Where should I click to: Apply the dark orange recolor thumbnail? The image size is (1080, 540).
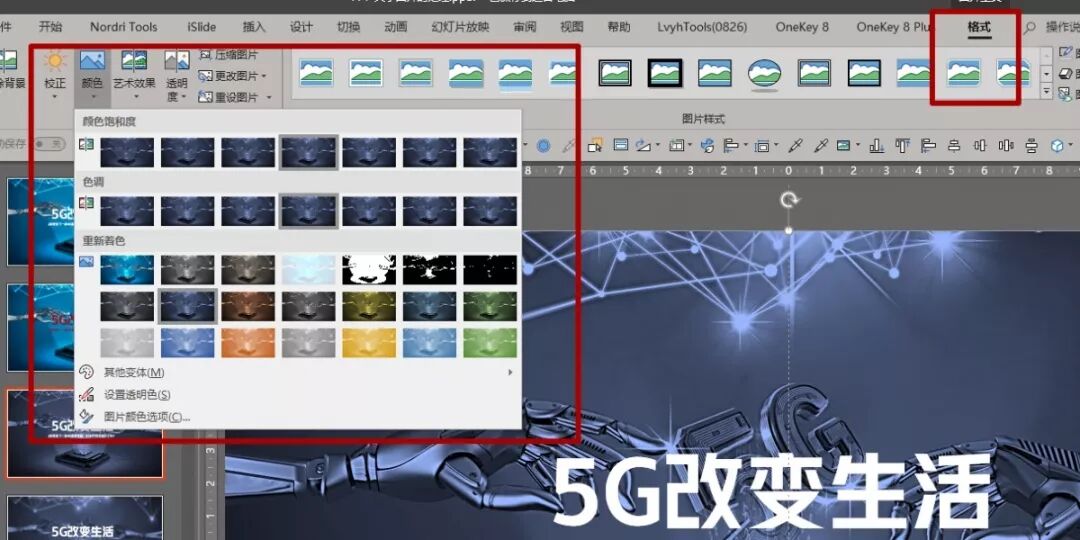248,307
